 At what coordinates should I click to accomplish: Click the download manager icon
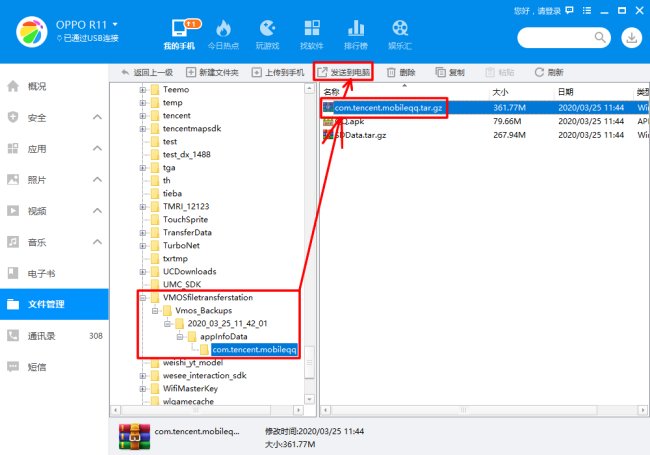click(x=632, y=37)
